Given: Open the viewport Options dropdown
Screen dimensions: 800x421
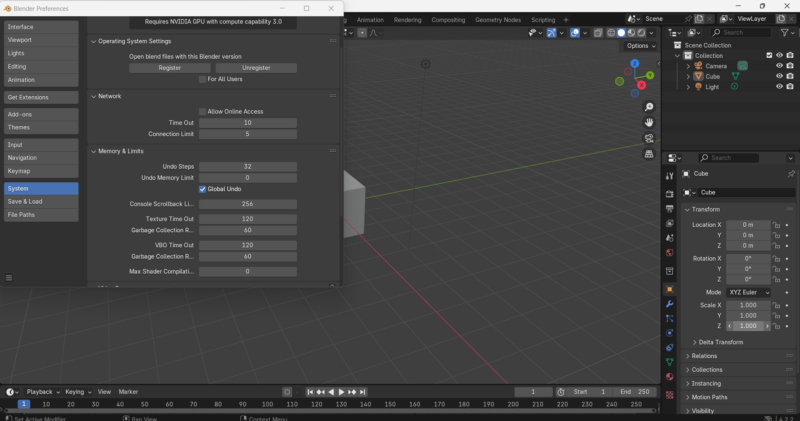Looking at the screenshot, I should [x=641, y=46].
